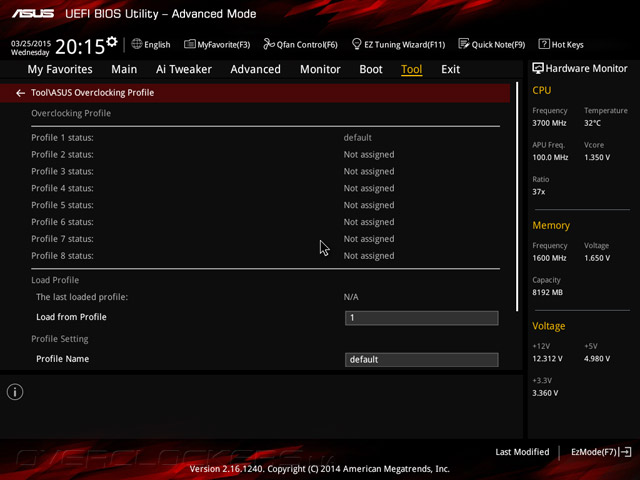640x480 pixels.
Task: Select the Profile 3 status row
Action: coord(265,171)
